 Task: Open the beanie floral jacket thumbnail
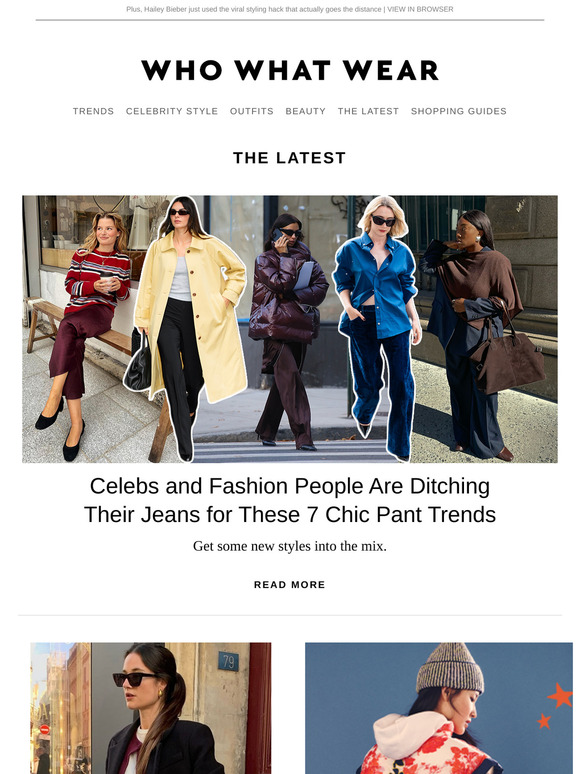[439, 708]
